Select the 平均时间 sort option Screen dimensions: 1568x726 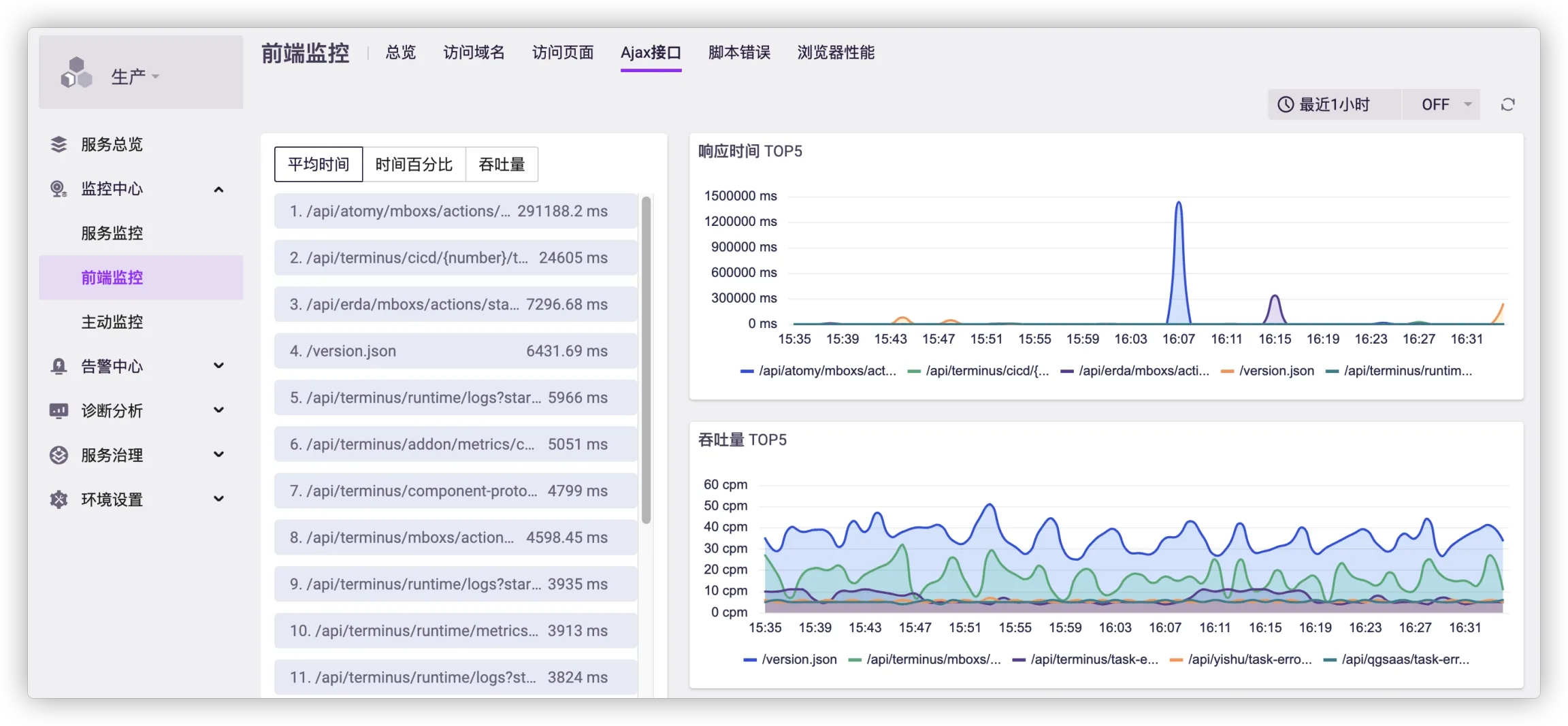(318, 165)
